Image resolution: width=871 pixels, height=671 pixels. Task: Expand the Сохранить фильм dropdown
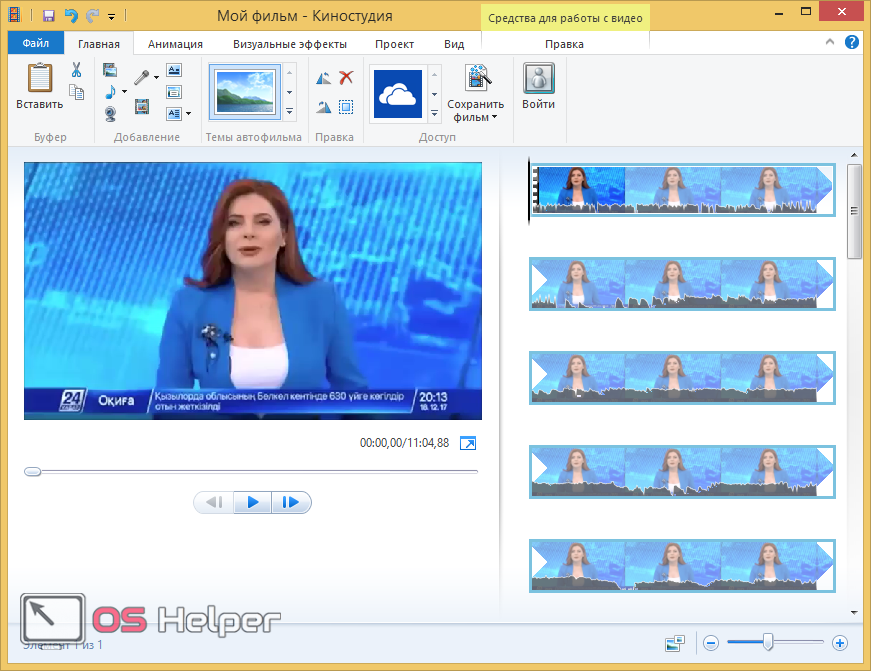click(493, 117)
